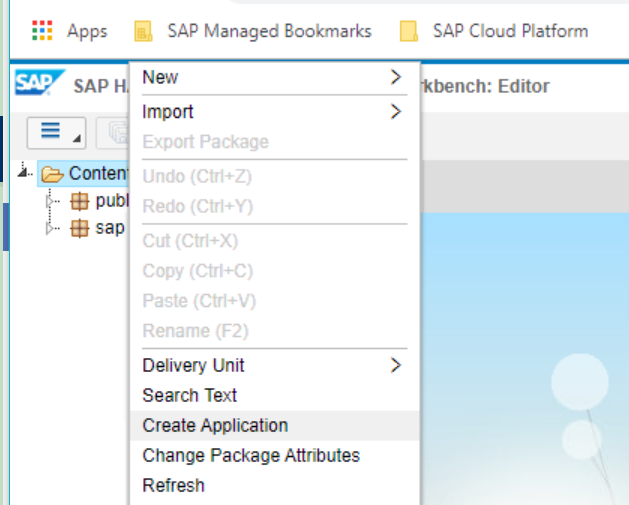Click the SAP Cloud Platform bookmark label

click(510, 31)
